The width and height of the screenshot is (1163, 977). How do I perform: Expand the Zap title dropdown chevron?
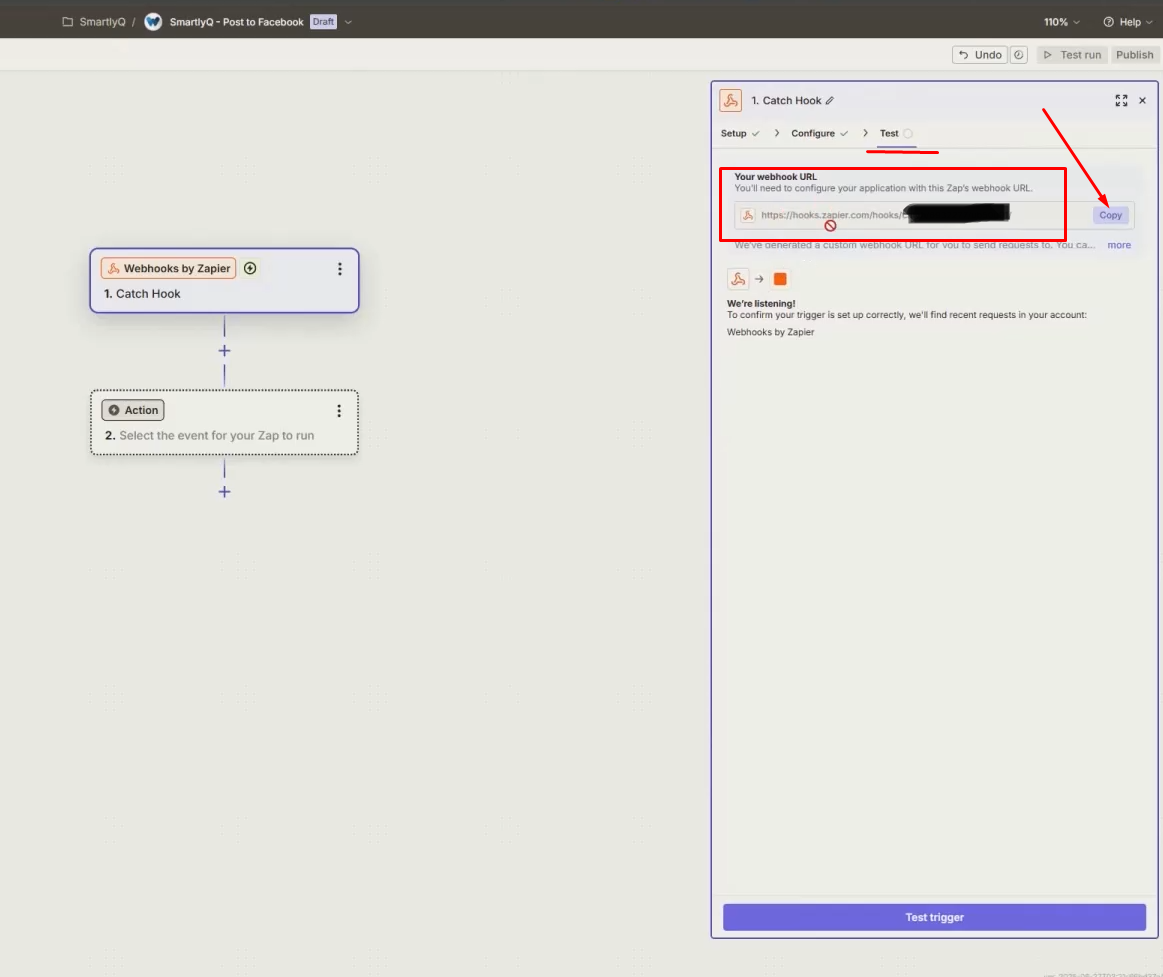pyautogui.click(x=348, y=22)
